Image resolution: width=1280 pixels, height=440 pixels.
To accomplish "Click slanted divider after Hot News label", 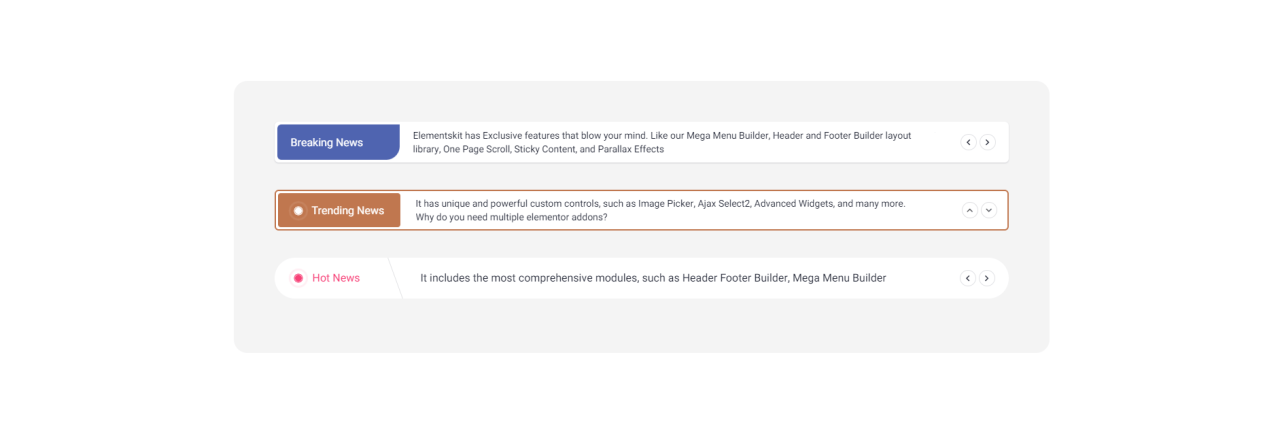I will tap(395, 278).
